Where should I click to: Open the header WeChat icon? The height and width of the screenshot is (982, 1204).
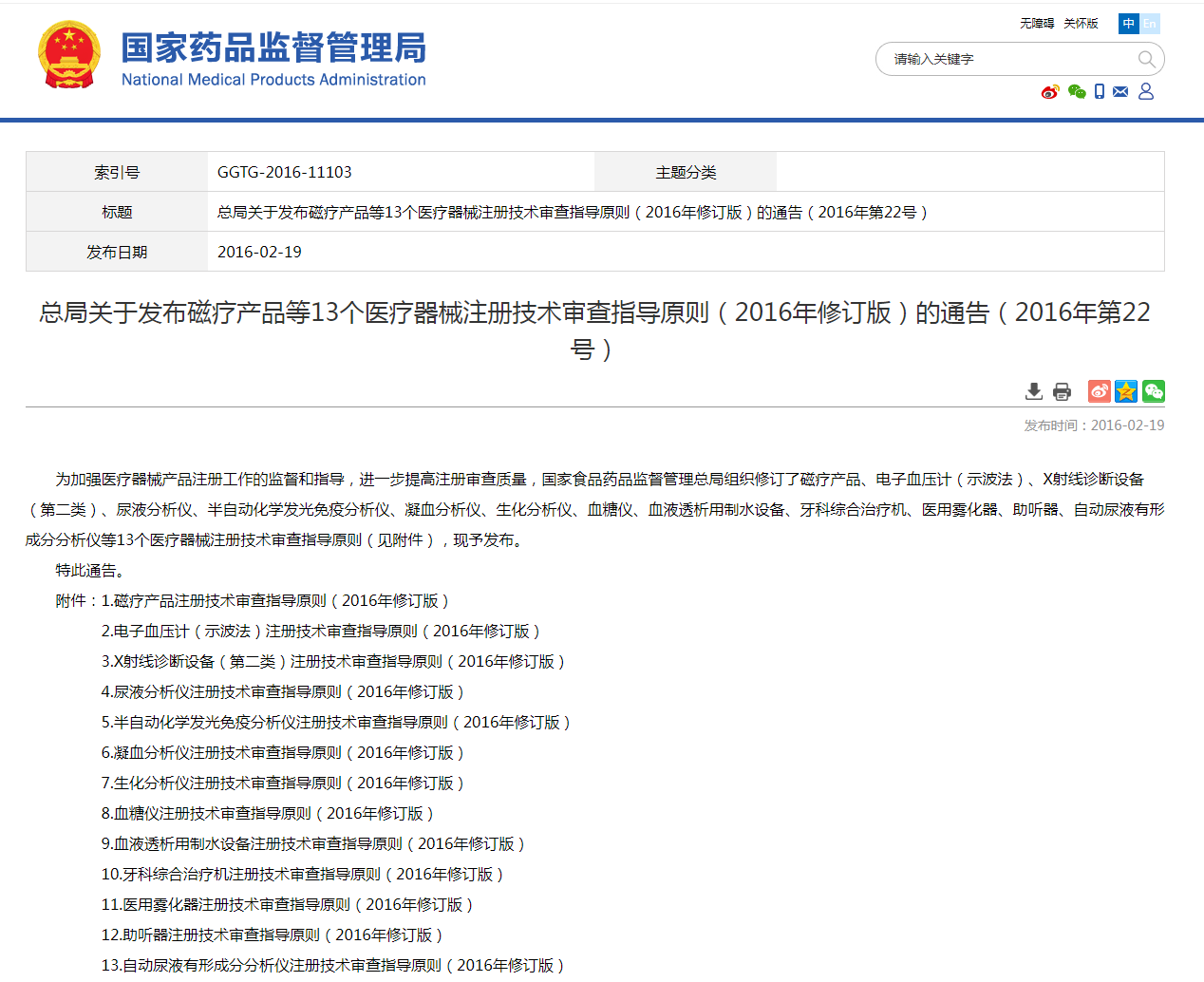click(x=1077, y=92)
